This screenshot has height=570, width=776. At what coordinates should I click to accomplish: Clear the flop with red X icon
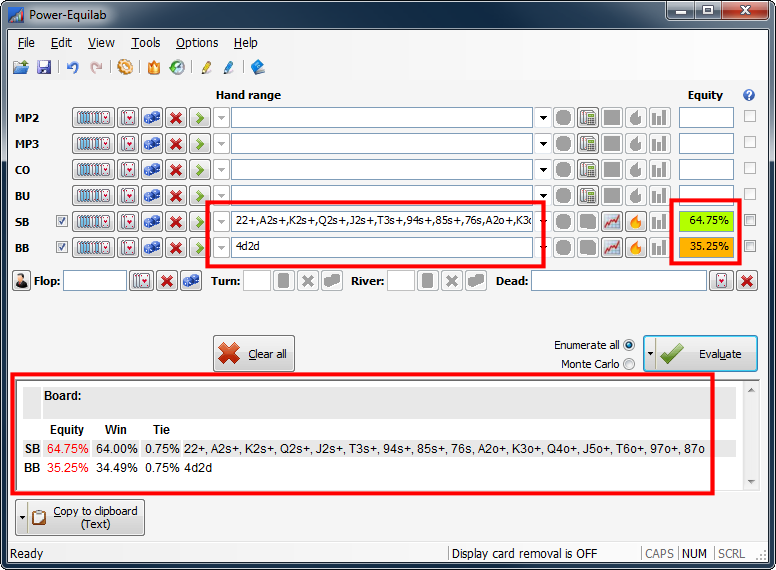pyautogui.click(x=167, y=281)
